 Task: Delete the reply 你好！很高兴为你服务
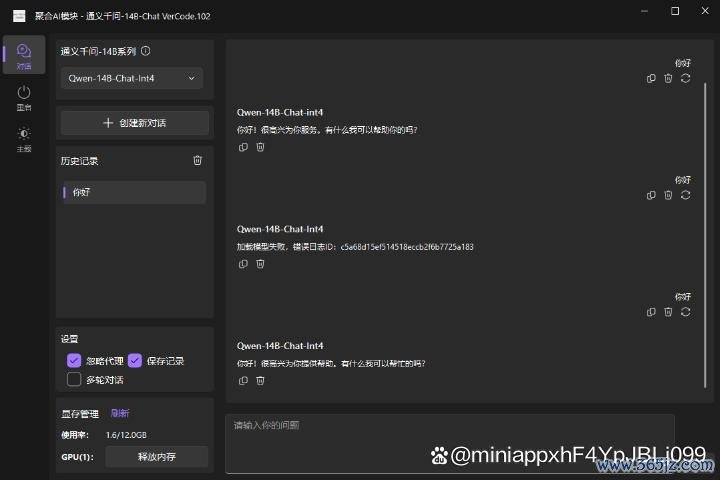tap(260, 147)
